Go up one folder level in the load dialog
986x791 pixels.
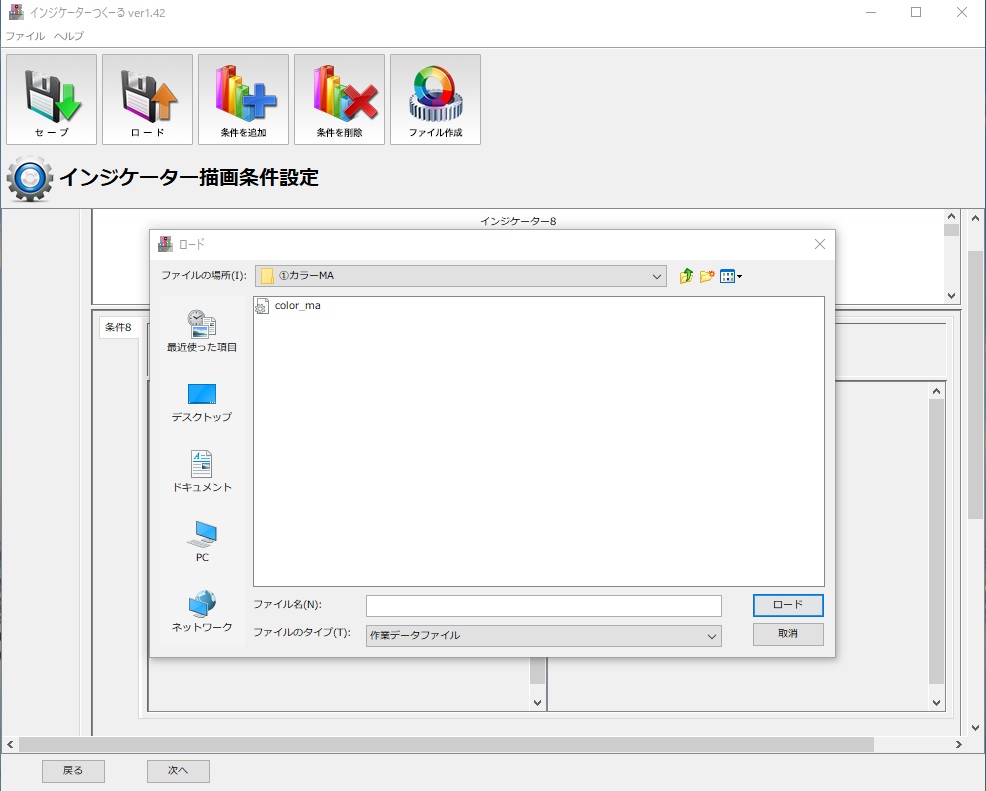pyautogui.click(x=684, y=276)
